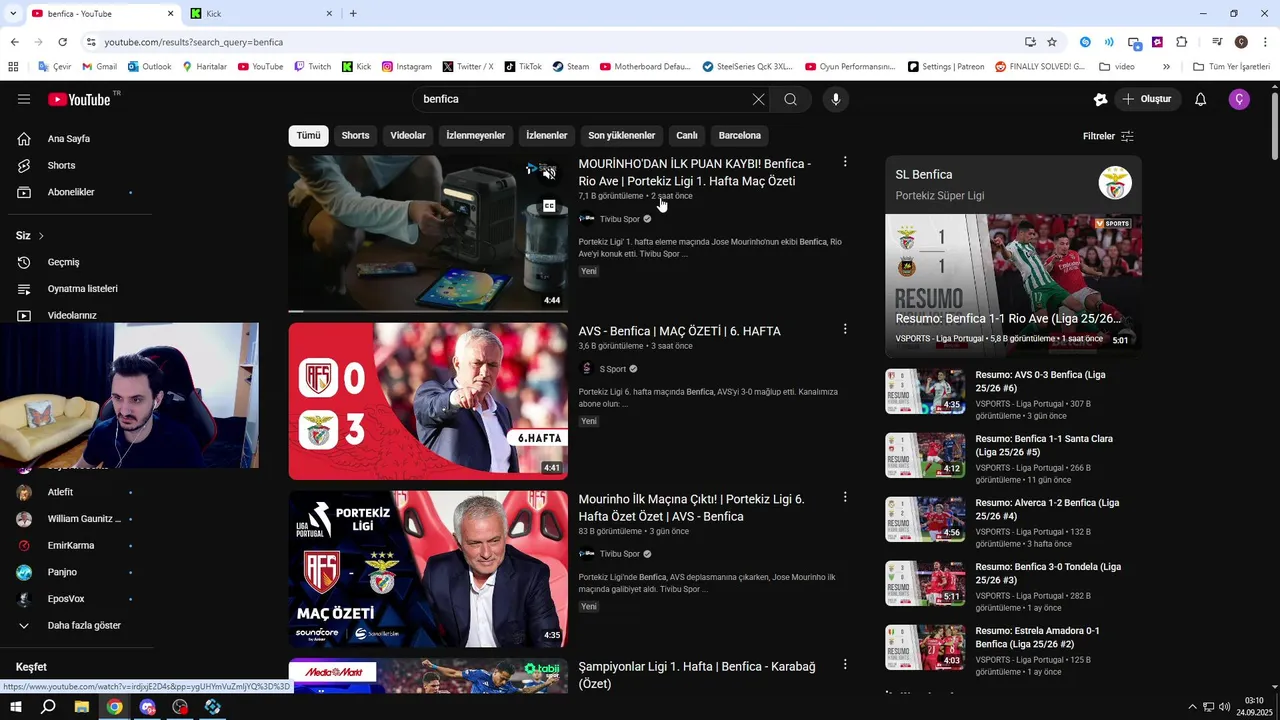
Task: Select the Barcelona filter chip
Action: coord(740,135)
